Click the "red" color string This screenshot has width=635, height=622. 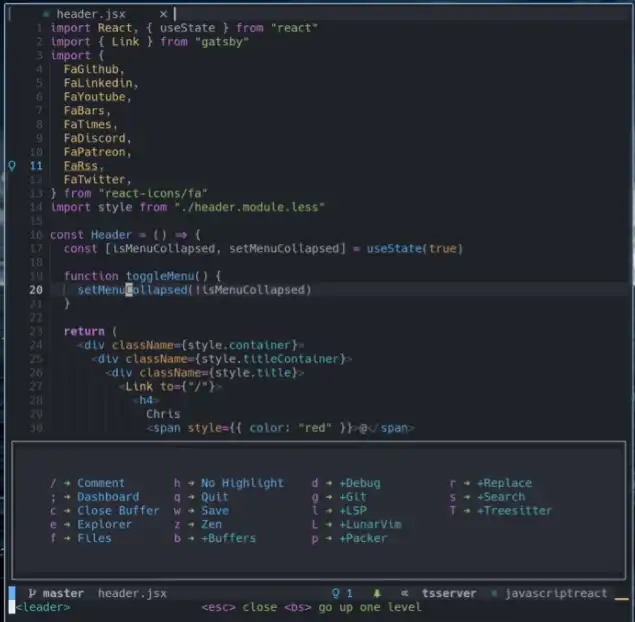point(314,428)
